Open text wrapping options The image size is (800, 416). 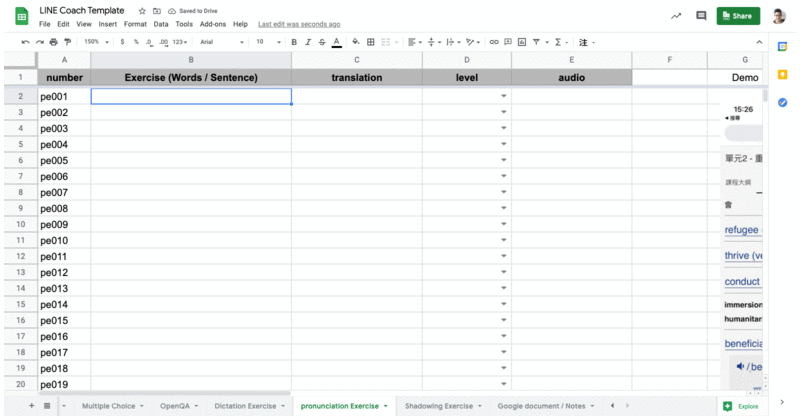(453, 42)
